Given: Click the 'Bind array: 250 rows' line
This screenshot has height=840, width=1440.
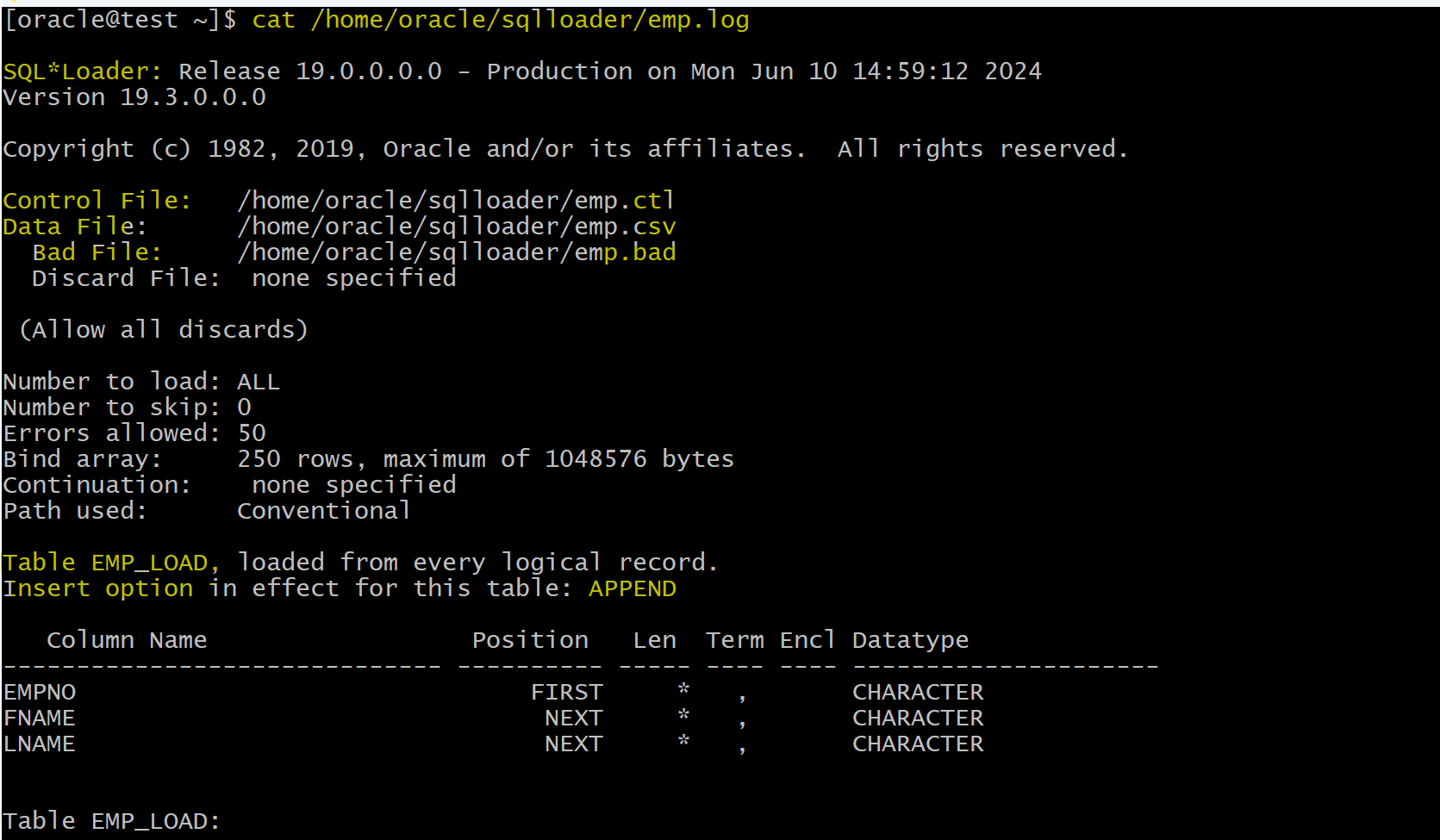Looking at the screenshot, I should click(x=369, y=459).
